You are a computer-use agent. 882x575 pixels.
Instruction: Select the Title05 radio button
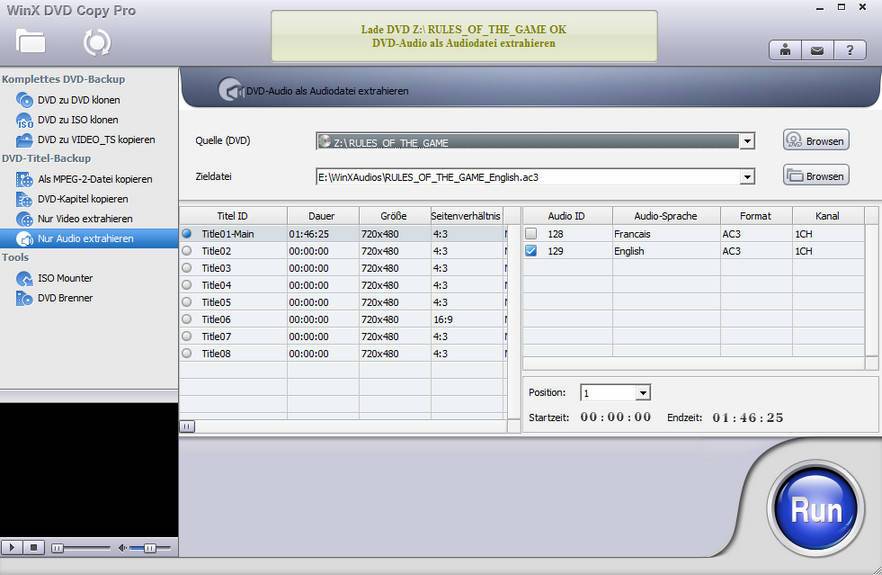(x=187, y=302)
